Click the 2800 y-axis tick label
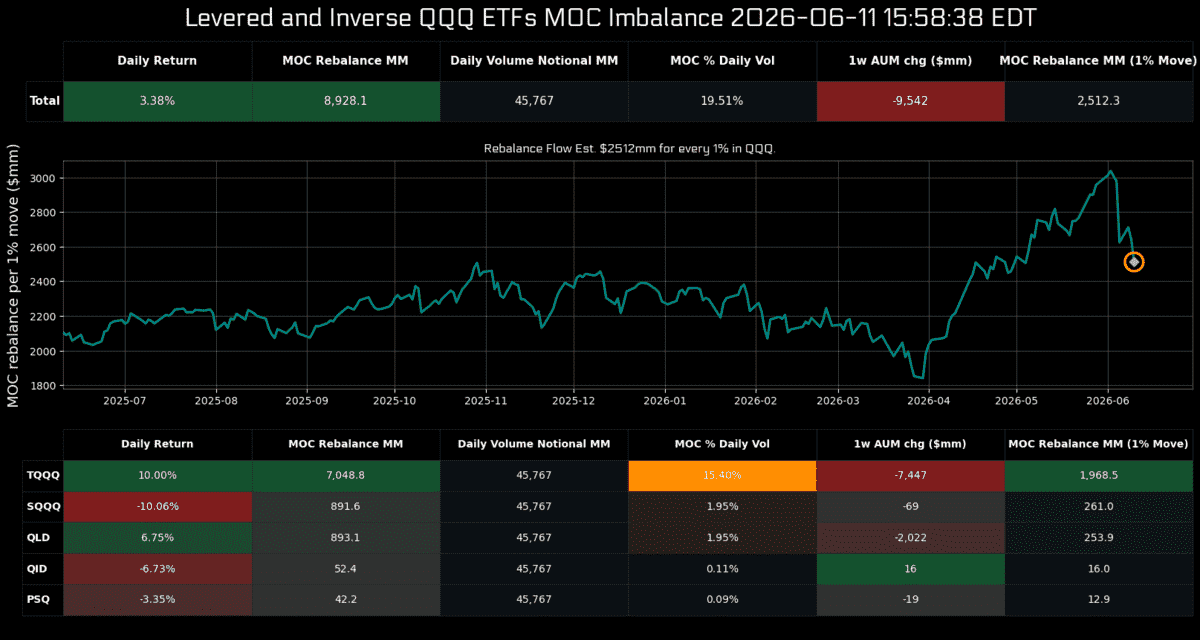Image resolution: width=1200 pixels, height=640 pixels. pos(43,213)
